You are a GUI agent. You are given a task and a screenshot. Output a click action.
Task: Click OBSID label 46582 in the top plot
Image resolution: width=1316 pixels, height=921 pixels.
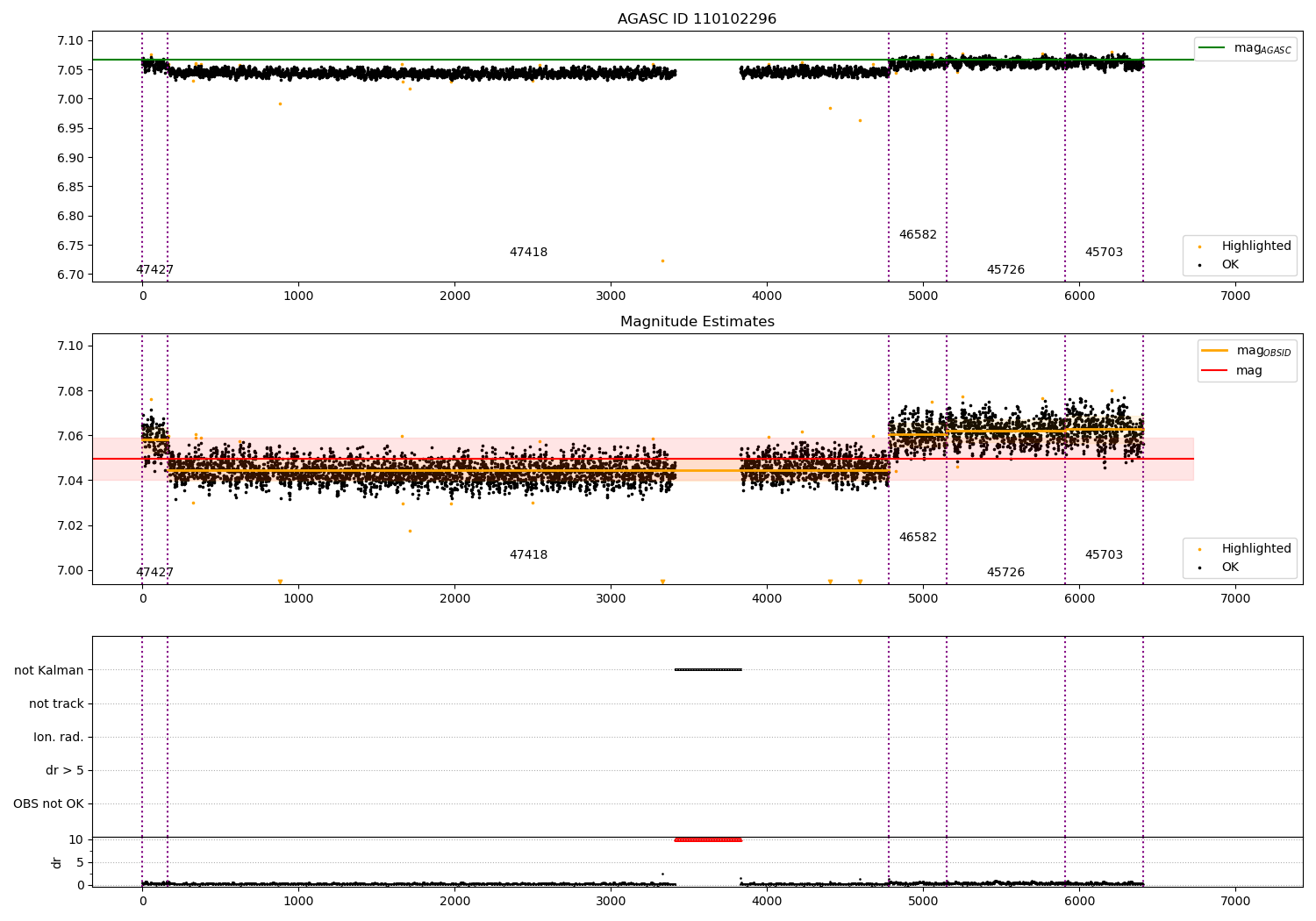coord(918,235)
